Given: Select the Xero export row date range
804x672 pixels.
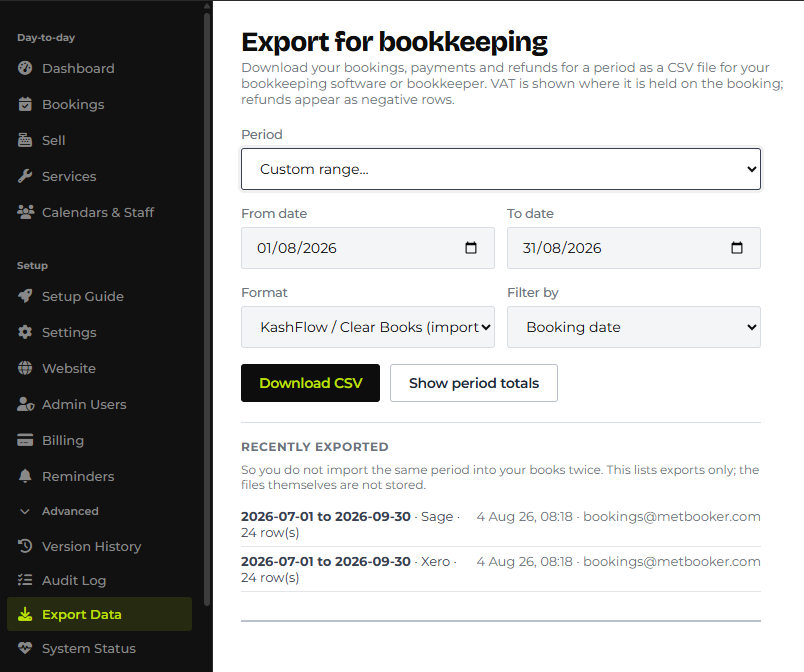Looking at the screenshot, I should coord(326,561).
